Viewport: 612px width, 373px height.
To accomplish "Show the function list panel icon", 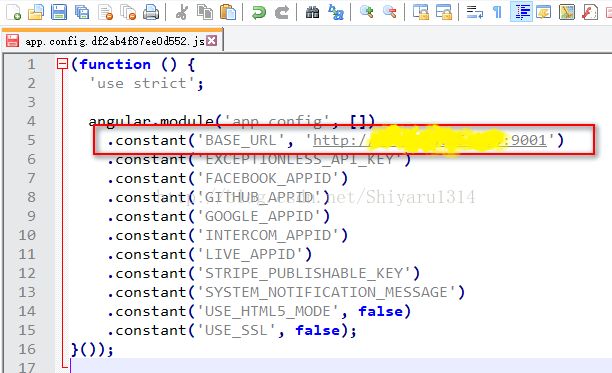I will (x=589, y=12).
